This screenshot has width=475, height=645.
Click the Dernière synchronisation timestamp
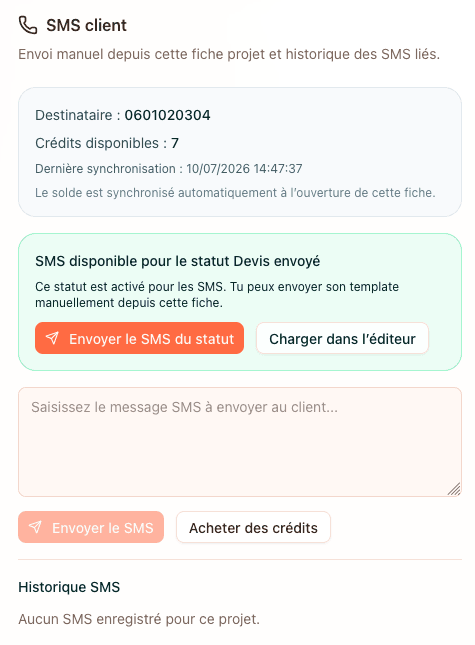coord(244,169)
